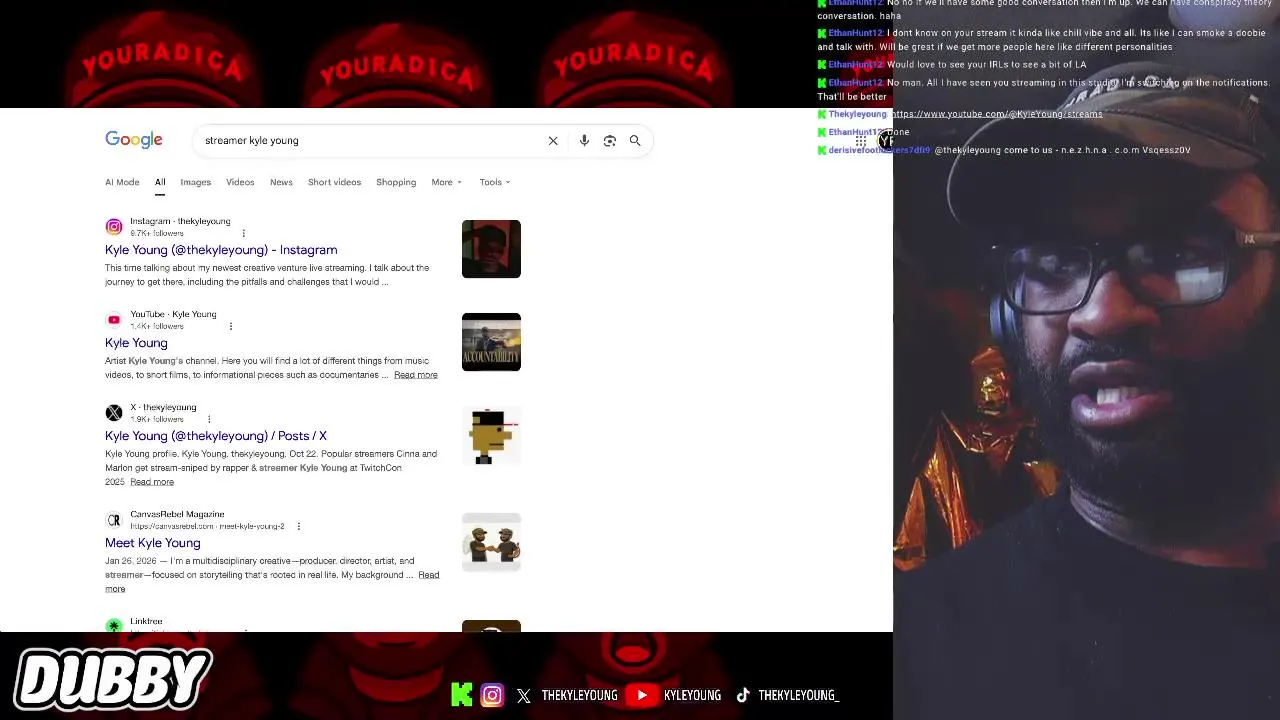Expand the Tools dropdown

[x=495, y=182]
